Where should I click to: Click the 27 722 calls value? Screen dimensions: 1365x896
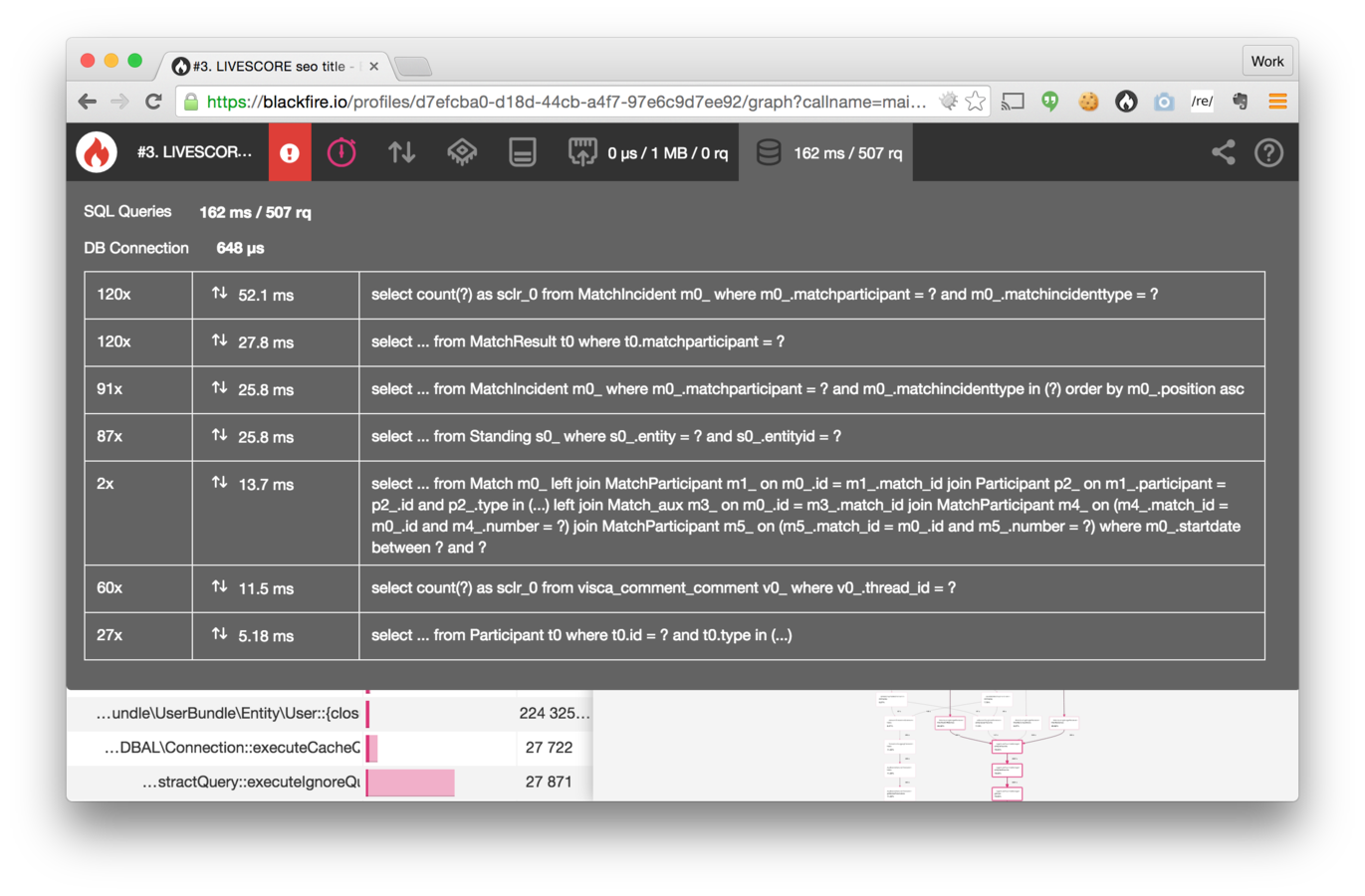pos(549,748)
